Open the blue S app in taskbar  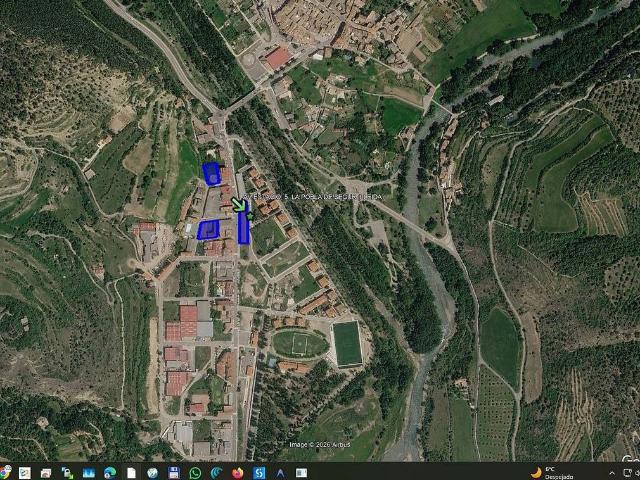click(259, 473)
